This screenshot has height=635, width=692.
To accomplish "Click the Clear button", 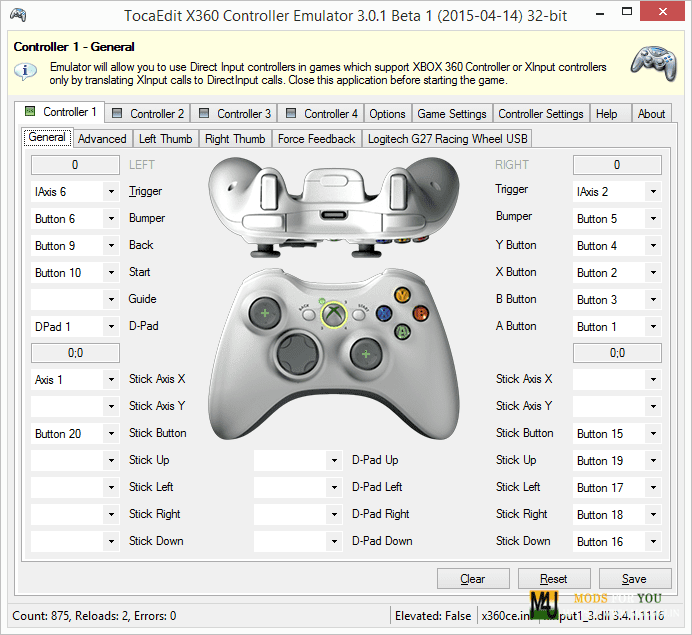I will (x=473, y=579).
